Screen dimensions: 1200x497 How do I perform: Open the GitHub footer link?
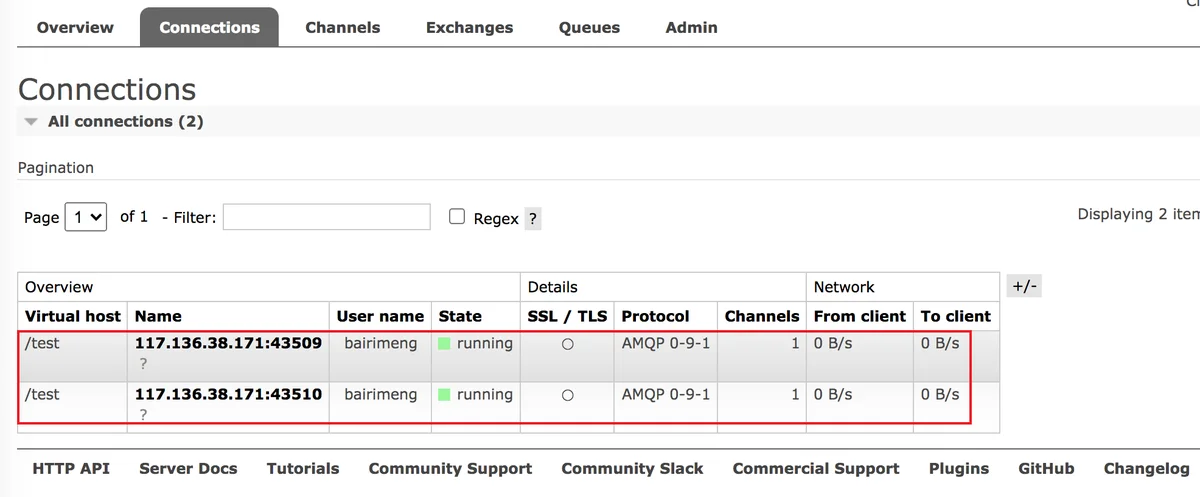[x=1046, y=468]
